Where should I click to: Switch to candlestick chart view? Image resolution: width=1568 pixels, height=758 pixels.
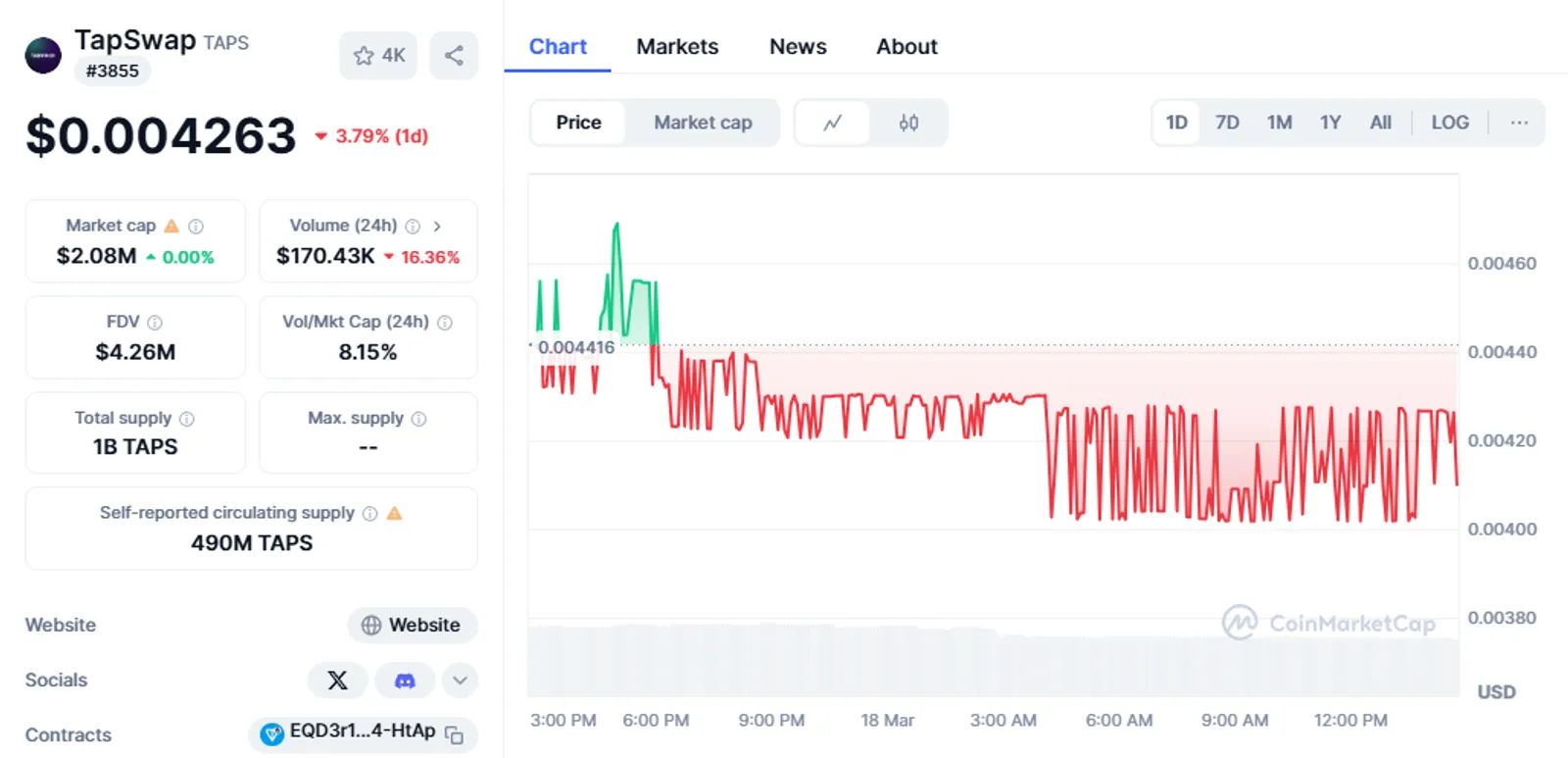(908, 123)
